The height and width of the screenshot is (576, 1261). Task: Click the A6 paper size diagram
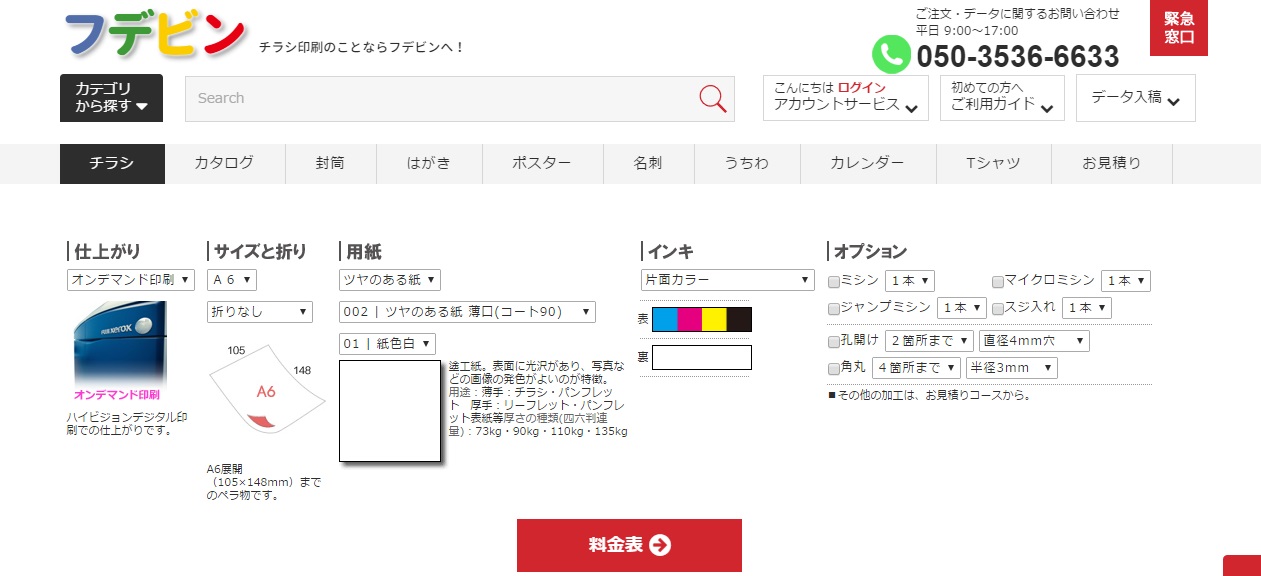click(x=266, y=389)
